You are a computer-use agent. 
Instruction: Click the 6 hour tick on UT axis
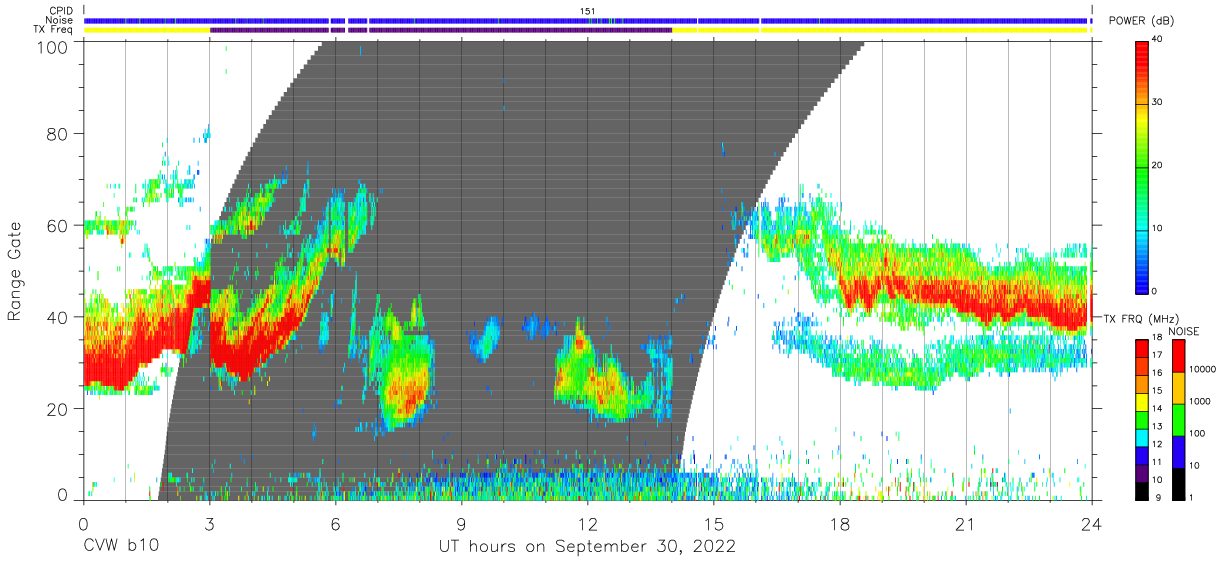335,524
